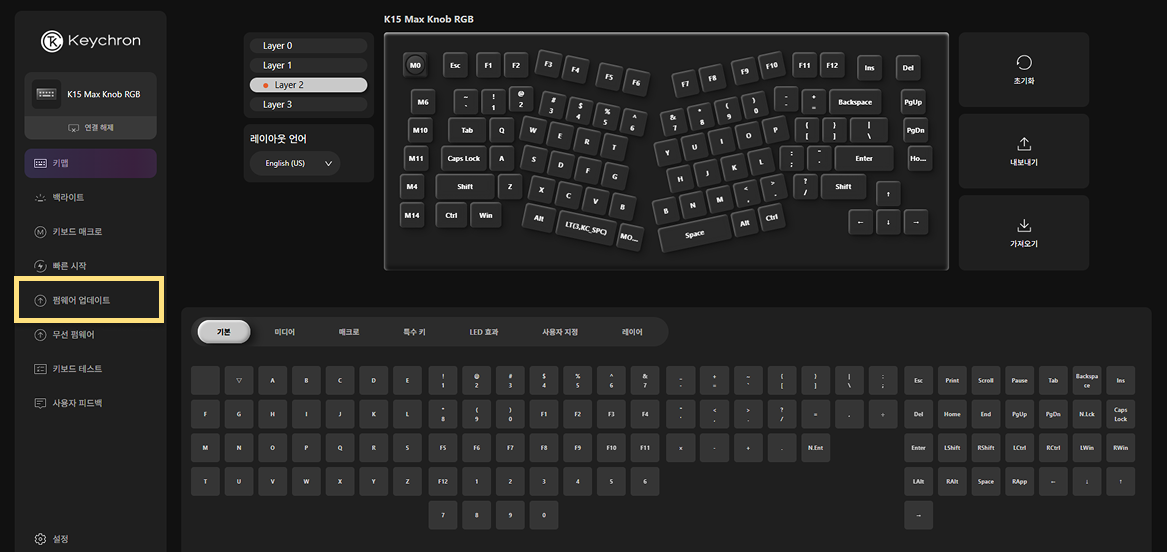Switch to the media (미디어) tab
This screenshot has height=556, width=1167.
click(285, 332)
